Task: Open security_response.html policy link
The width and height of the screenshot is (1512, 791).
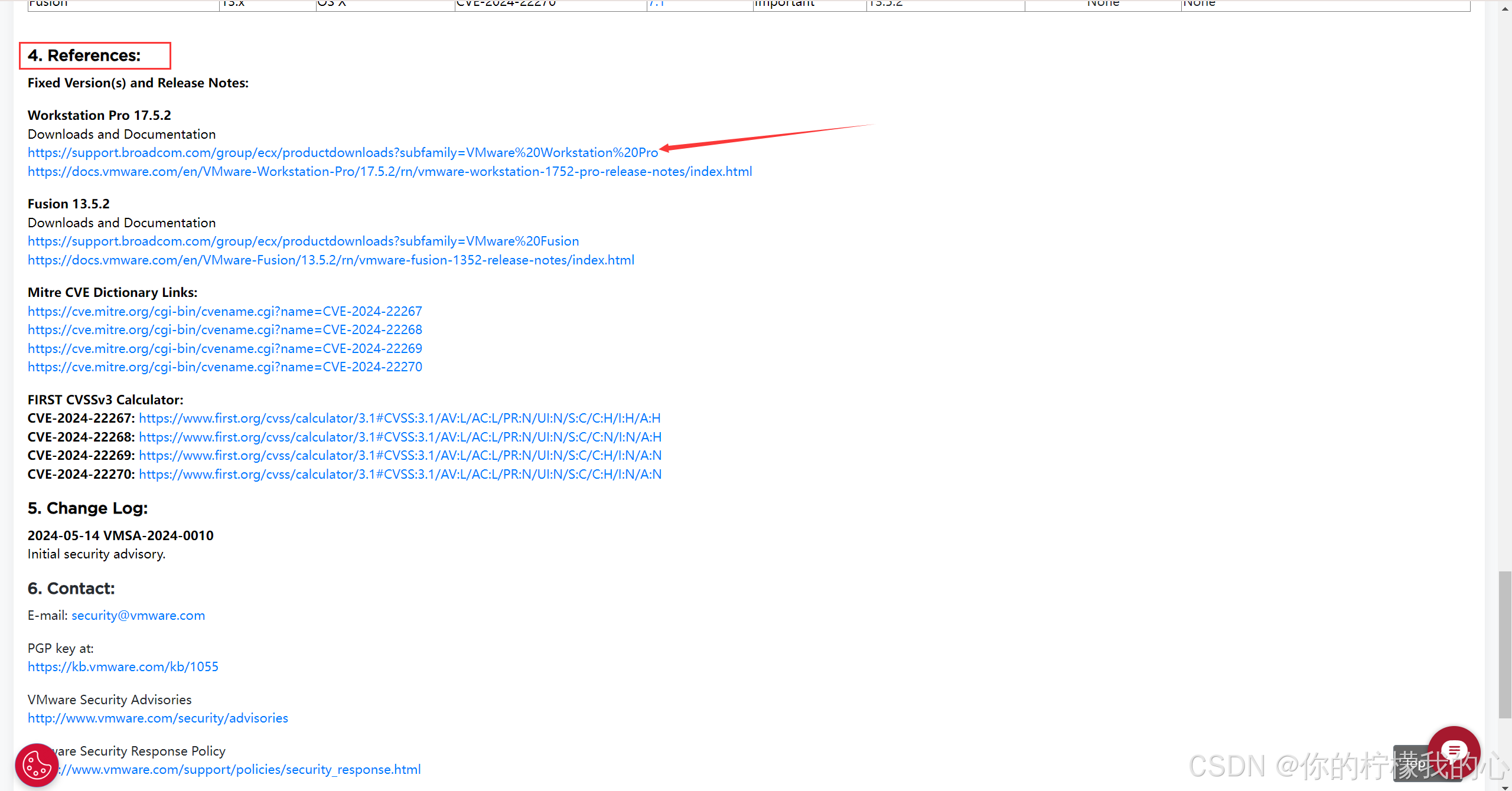Action: [x=239, y=769]
